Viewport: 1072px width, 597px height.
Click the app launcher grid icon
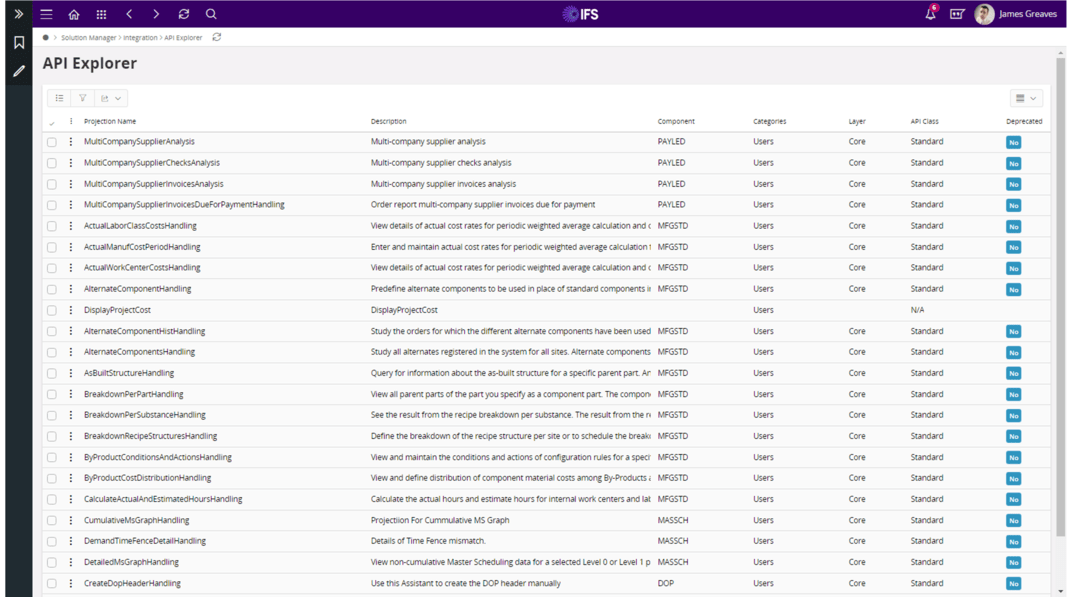[x=100, y=14]
